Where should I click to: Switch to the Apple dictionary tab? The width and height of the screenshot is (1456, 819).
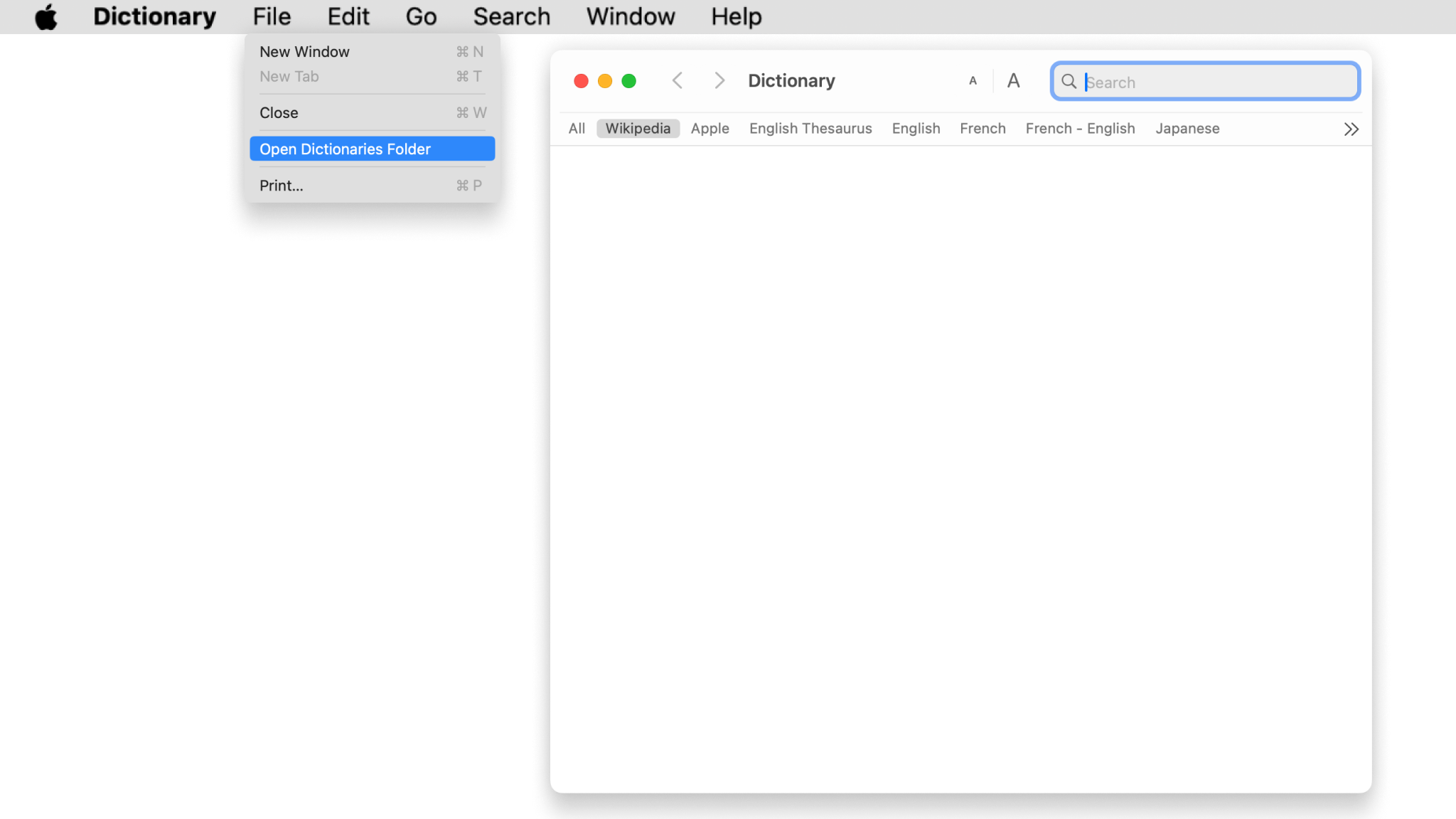(x=710, y=128)
